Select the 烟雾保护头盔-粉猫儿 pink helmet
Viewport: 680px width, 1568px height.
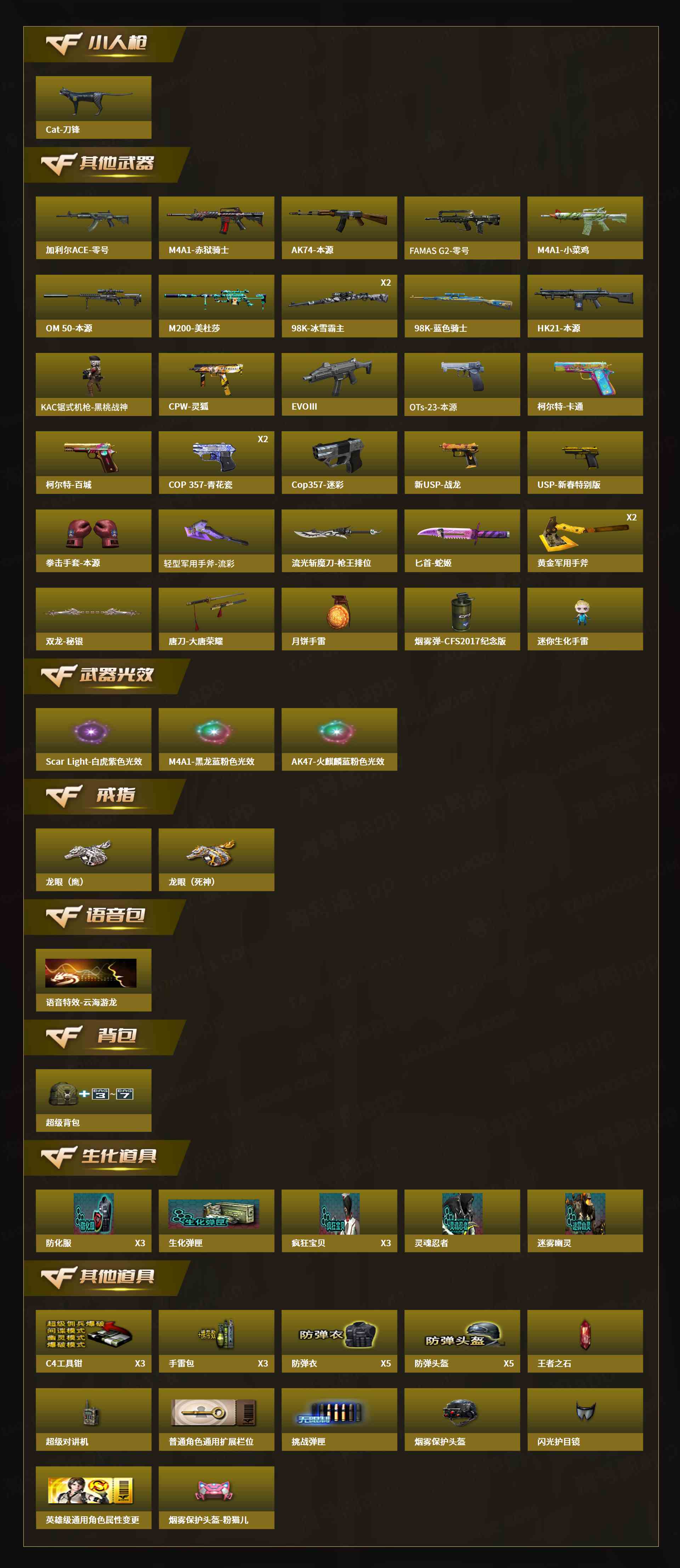(x=216, y=1498)
